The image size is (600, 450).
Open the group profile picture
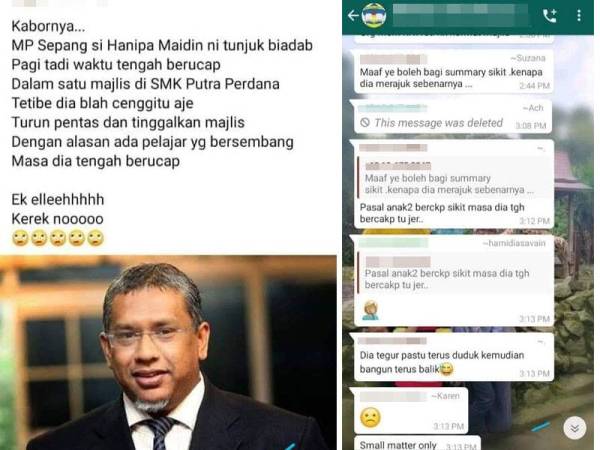tap(374, 15)
